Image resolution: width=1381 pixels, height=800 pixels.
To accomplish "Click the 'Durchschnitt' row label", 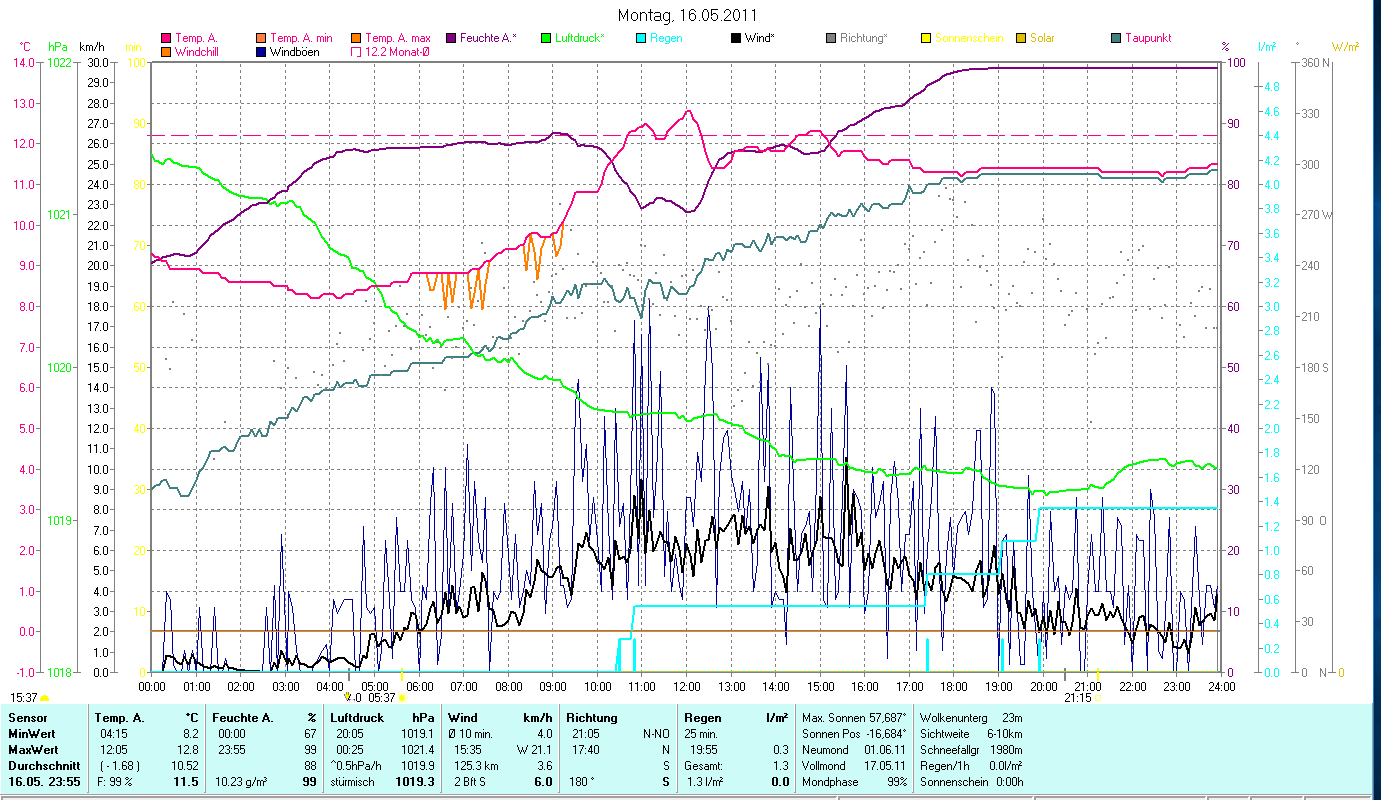I will [x=42, y=766].
